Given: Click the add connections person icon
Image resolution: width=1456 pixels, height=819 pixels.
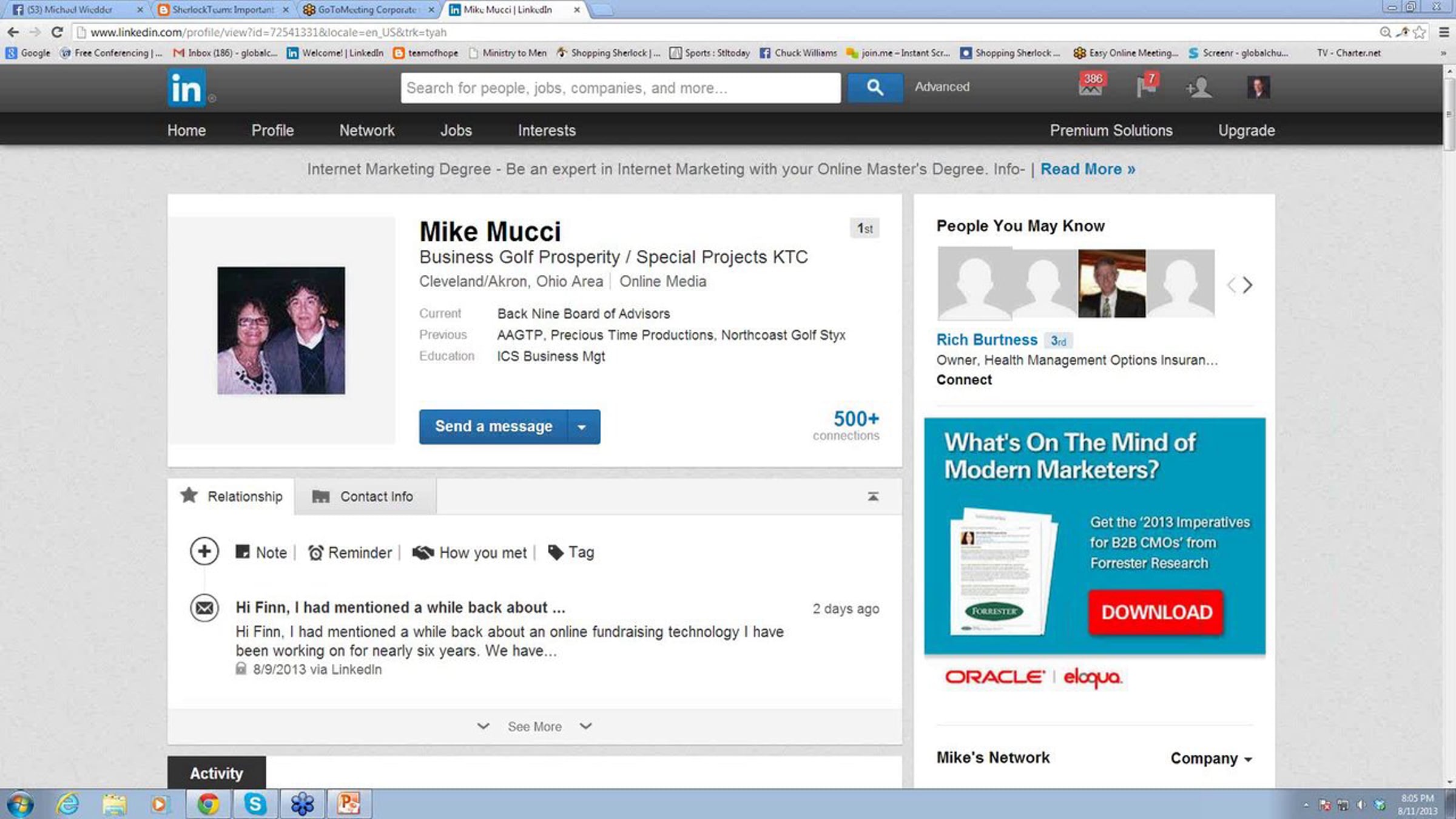Looking at the screenshot, I should click(x=1199, y=88).
